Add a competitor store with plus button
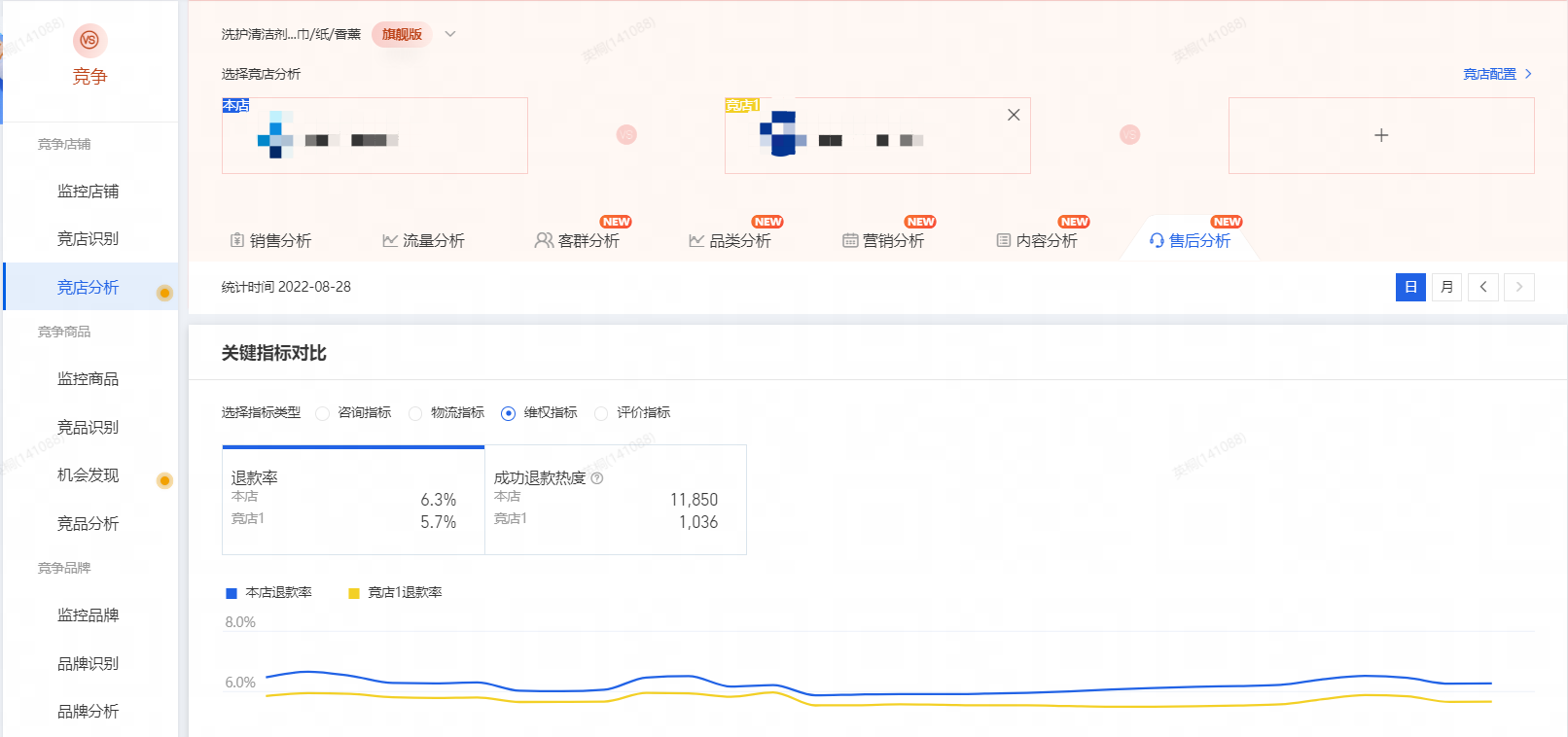Image resolution: width=1568 pixels, height=737 pixels. point(1381,135)
